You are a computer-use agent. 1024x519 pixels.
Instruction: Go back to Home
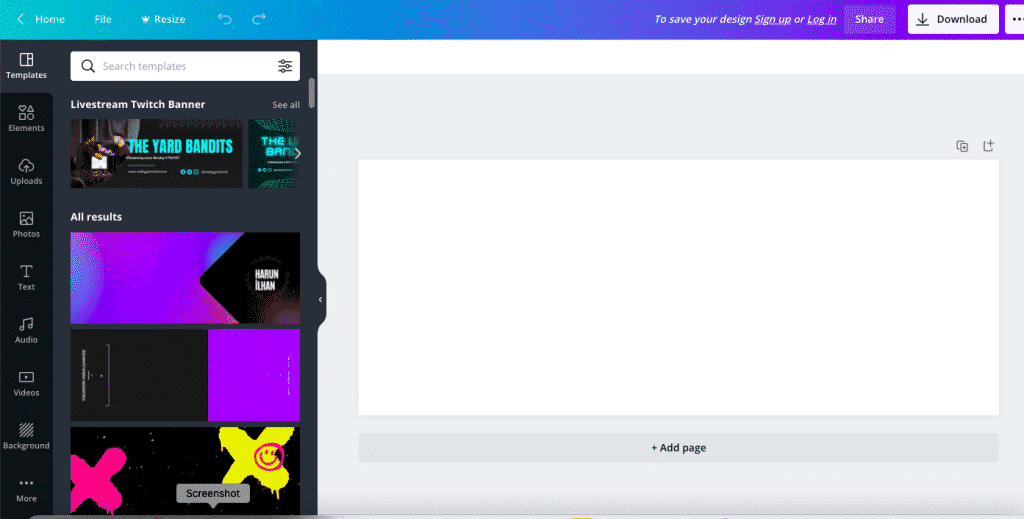click(x=40, y=19)
